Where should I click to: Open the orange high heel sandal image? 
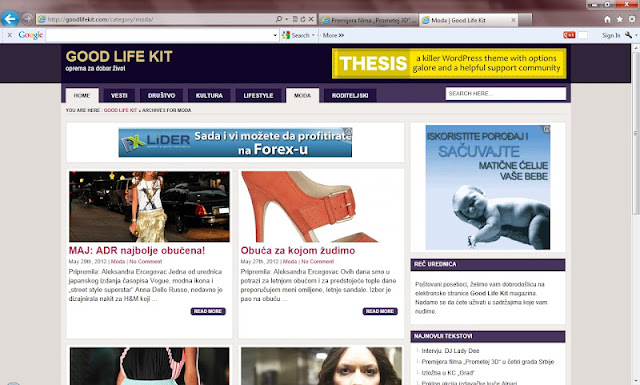click(x=320, y=207)
